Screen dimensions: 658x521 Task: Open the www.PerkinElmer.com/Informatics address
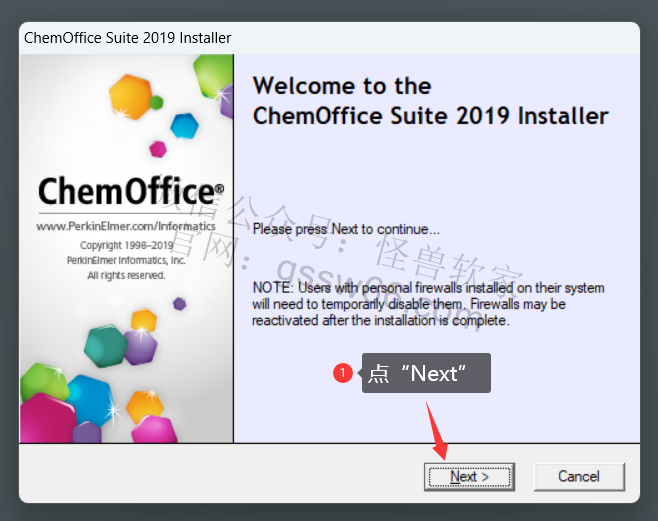click(x=126, y=227)
